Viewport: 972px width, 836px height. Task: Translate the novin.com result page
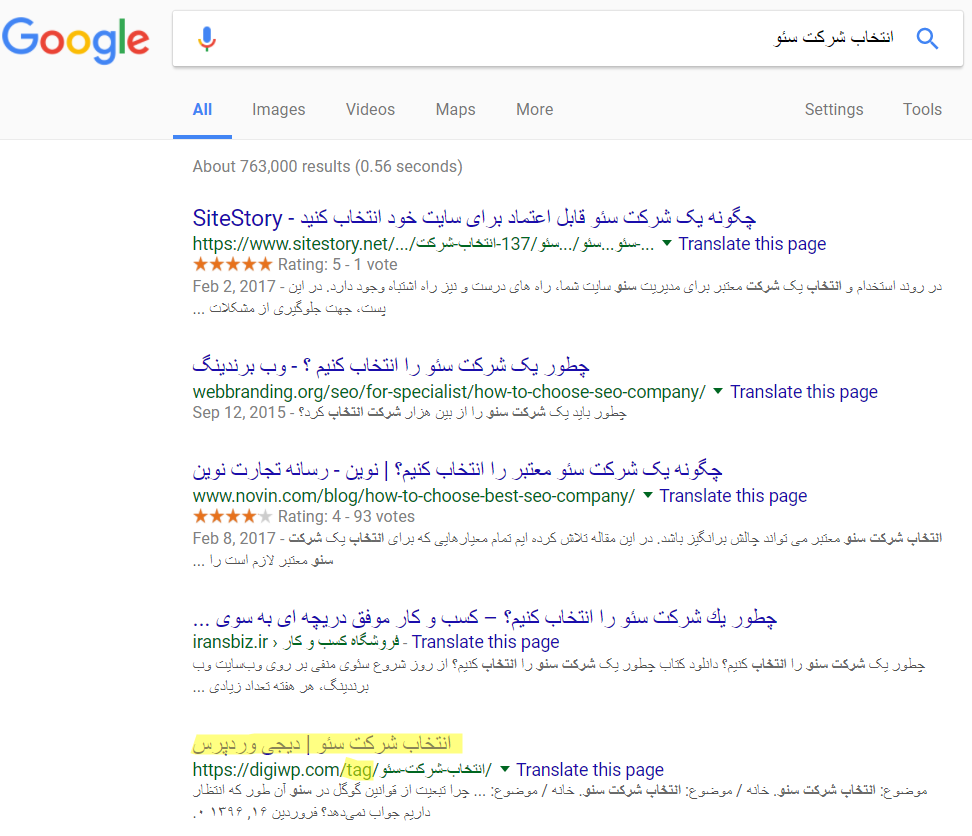[733, 496]
